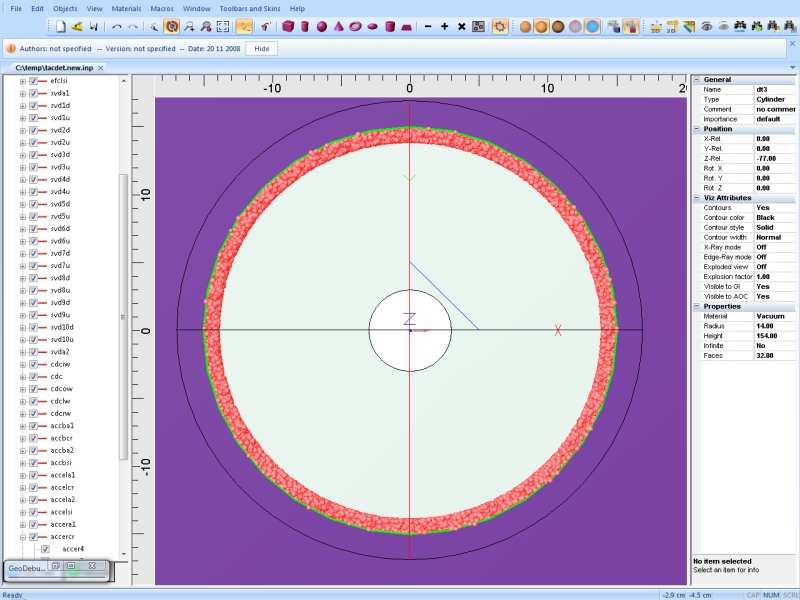Image resolution: width=800 pixels, height=600 pixels.
Task: Open the File menu
Action: pos(16,9)
